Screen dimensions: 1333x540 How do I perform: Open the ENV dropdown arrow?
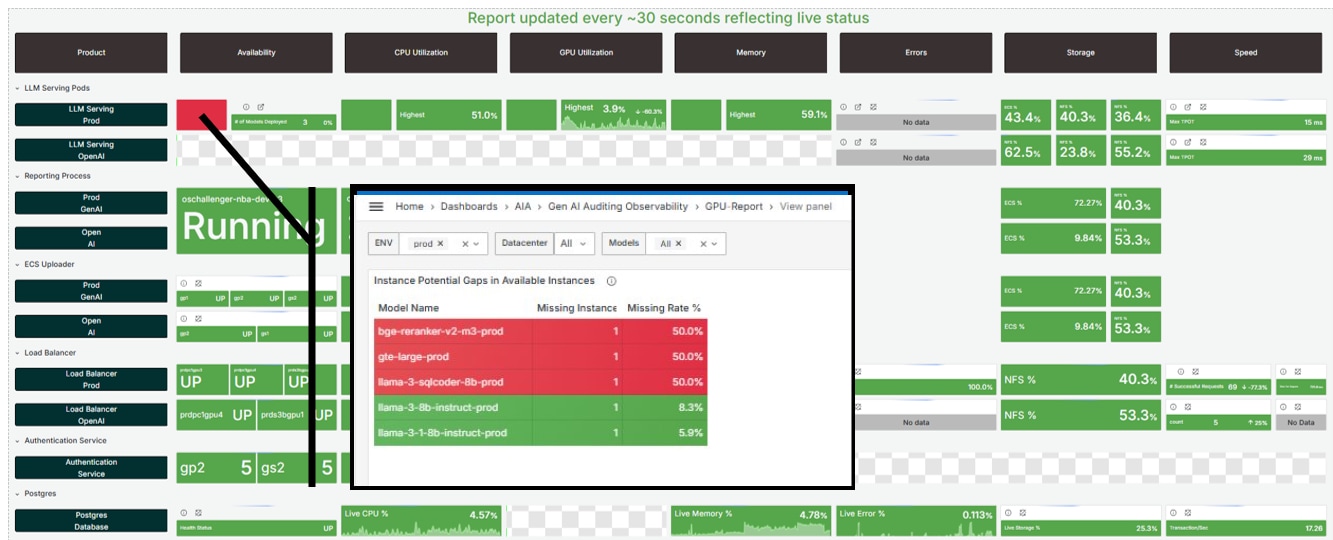477,244
